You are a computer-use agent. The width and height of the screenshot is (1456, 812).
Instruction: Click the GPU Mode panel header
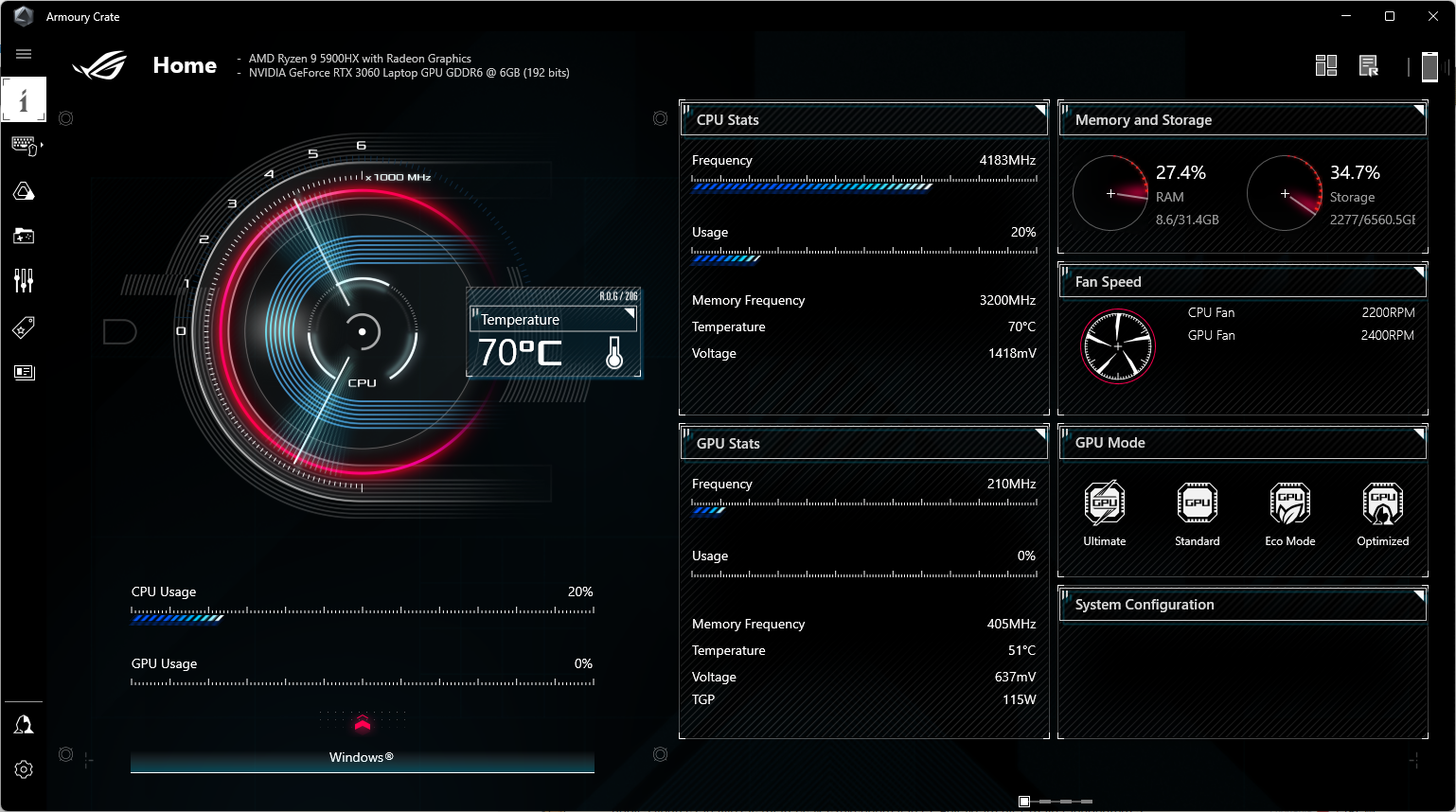coord(1243,443)
